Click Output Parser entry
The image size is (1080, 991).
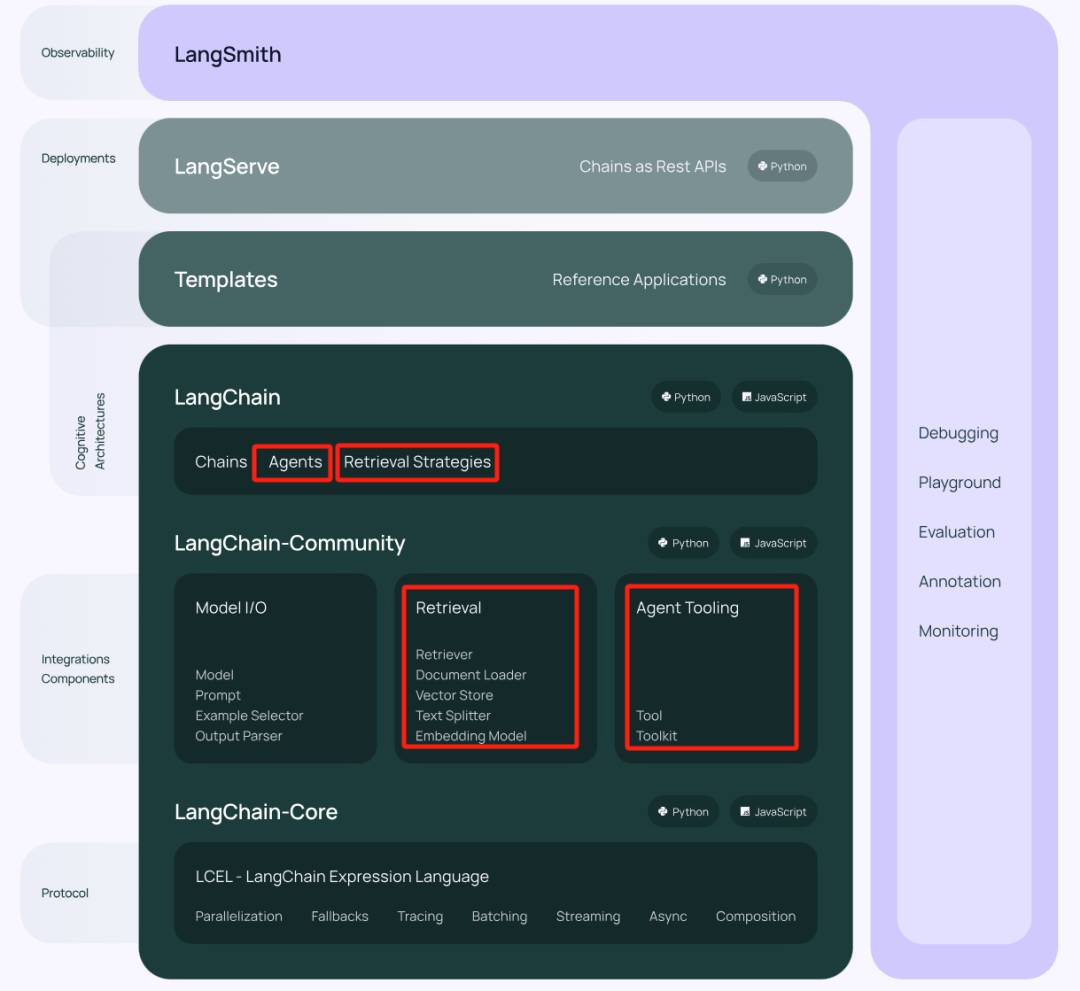238,736
